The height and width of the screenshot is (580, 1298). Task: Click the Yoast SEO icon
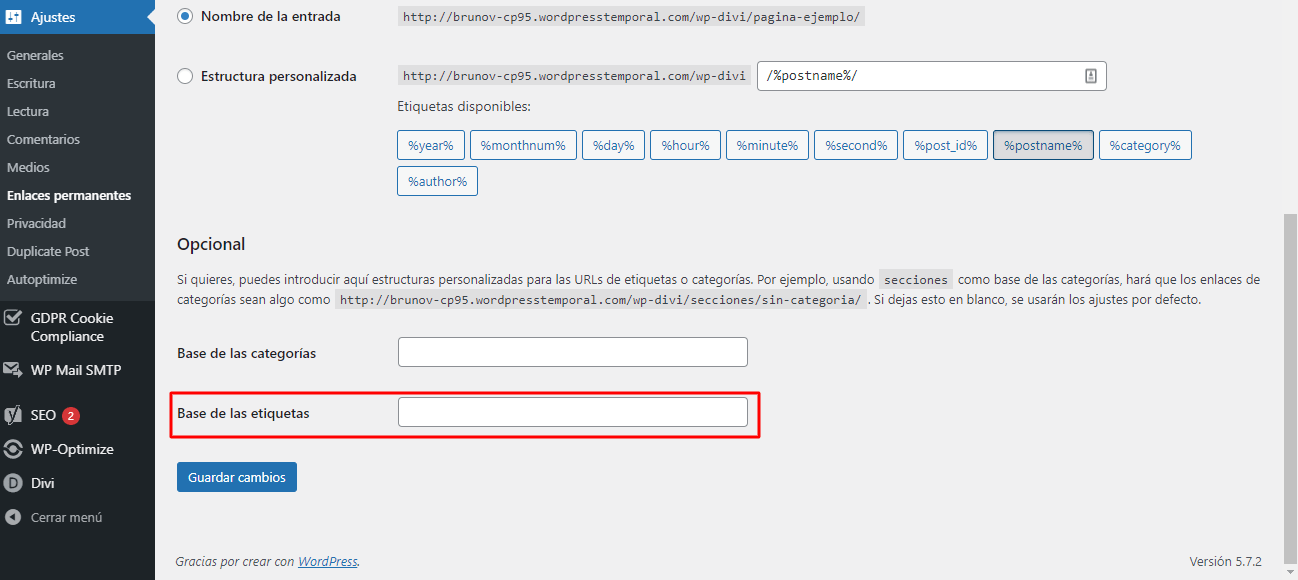coord(14,415)
